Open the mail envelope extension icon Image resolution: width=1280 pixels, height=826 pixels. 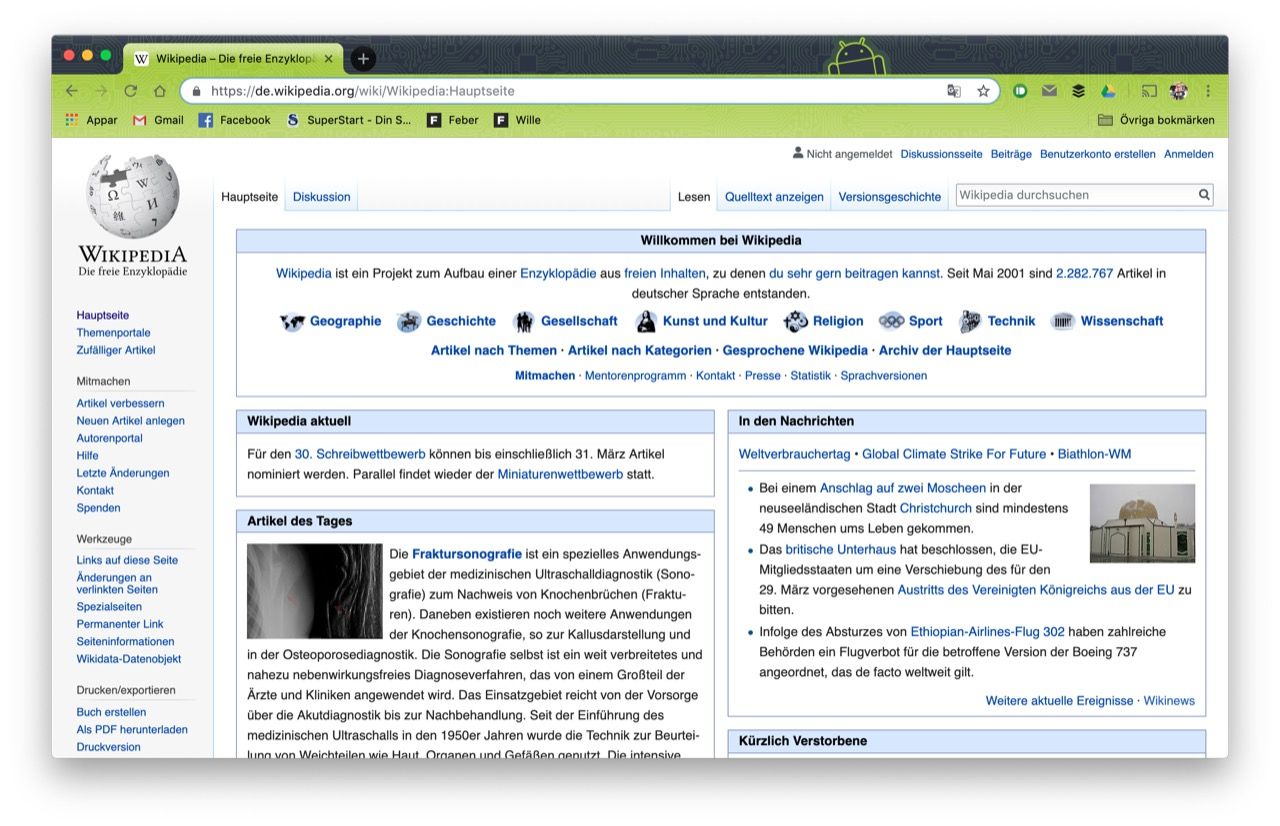[x=1049, y=91]
